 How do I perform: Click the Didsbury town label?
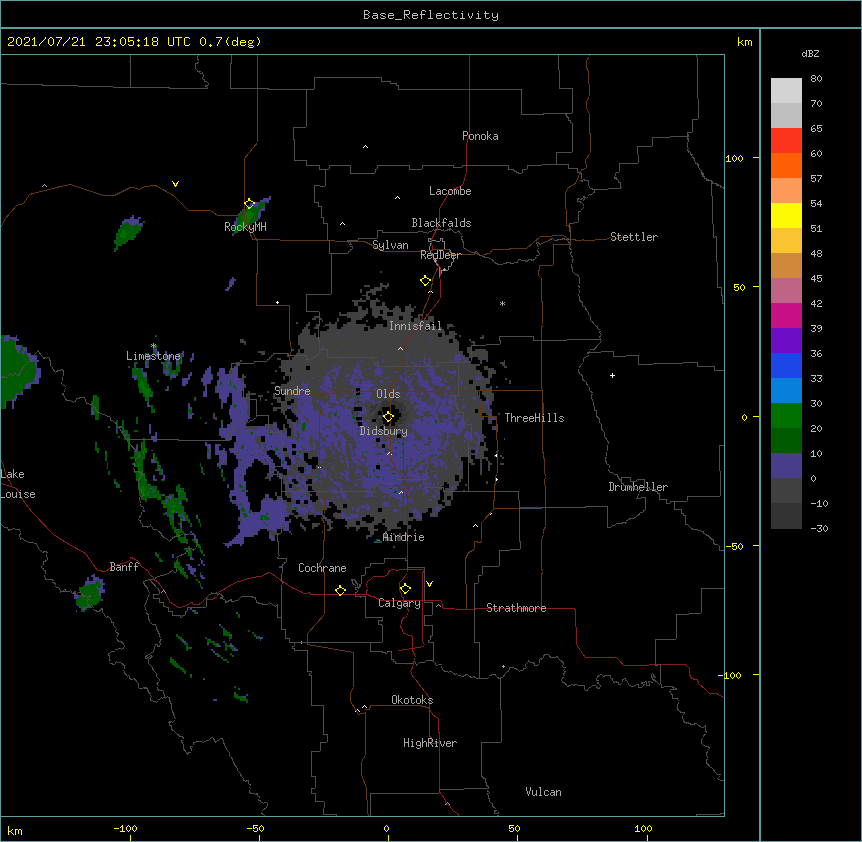[x=383, y=431]
